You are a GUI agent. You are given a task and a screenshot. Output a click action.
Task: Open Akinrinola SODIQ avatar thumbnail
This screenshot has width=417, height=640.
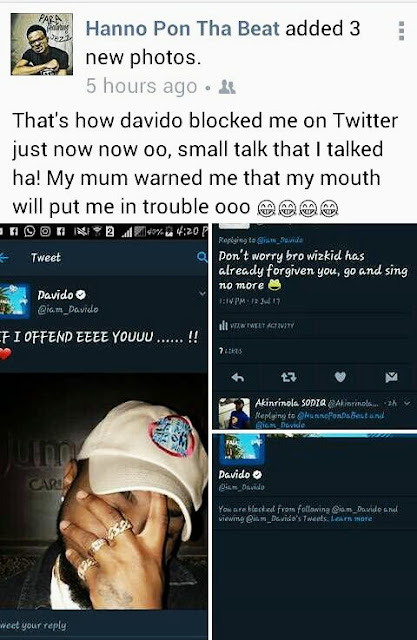(234, 413)
